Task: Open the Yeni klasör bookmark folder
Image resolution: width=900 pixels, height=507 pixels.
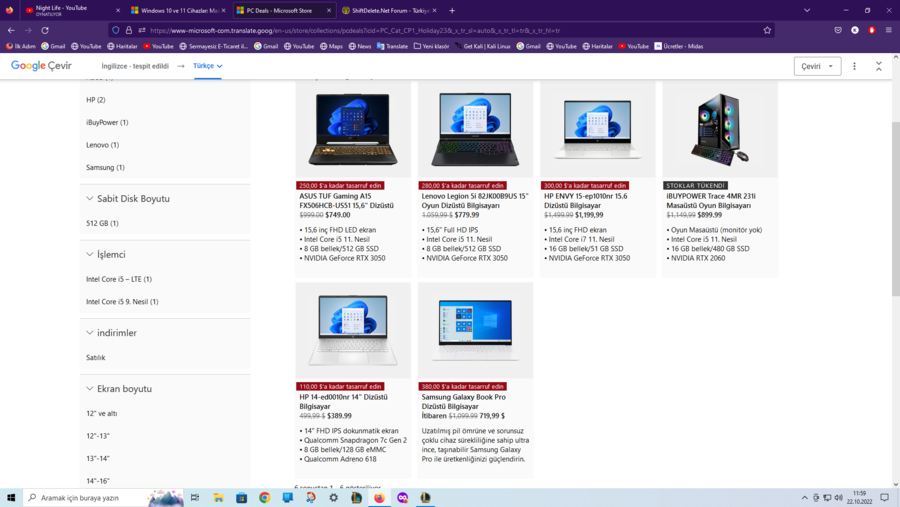Action: click(x=431, y=47)
